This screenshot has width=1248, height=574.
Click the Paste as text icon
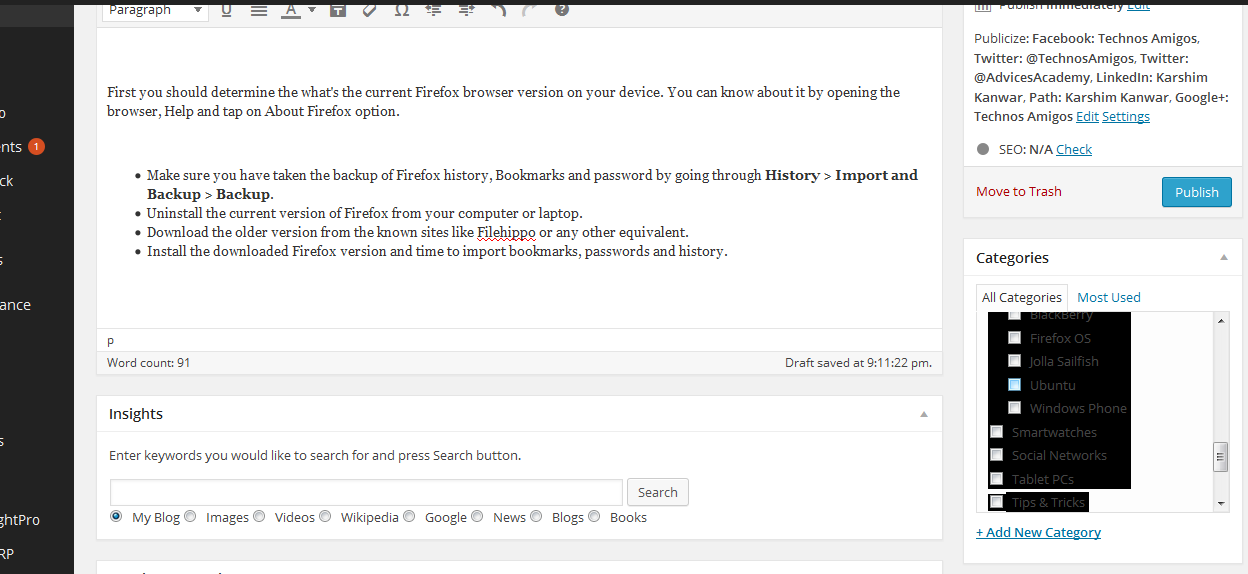click(337, 10)
